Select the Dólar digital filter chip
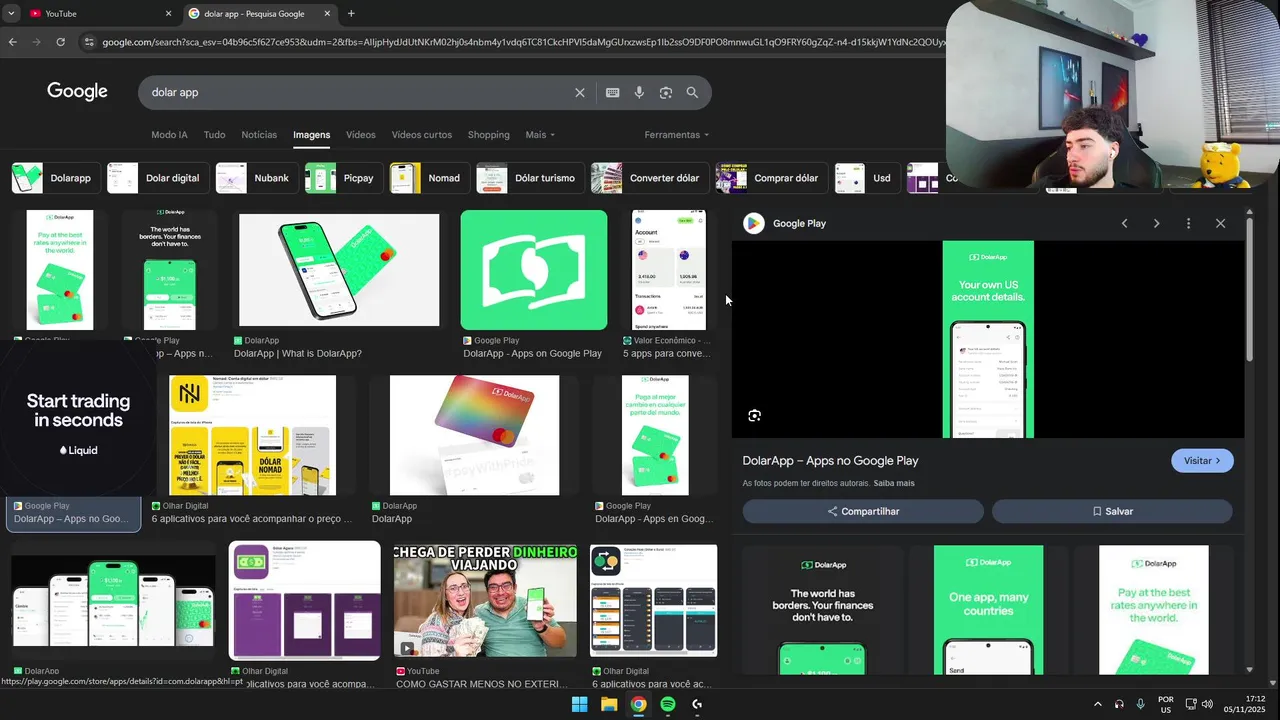 coord(158,178)
